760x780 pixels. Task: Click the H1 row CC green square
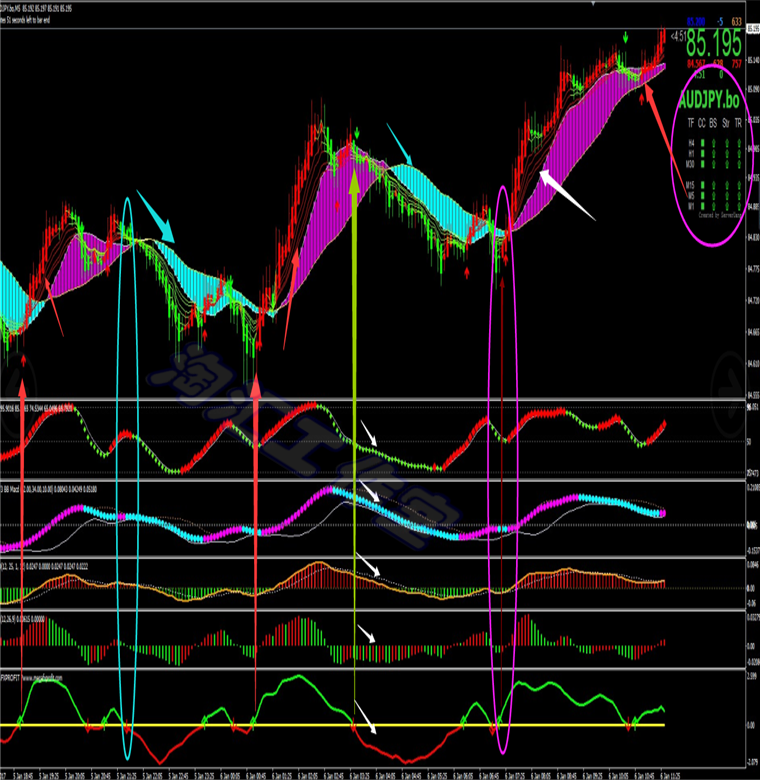pos(702,154)
